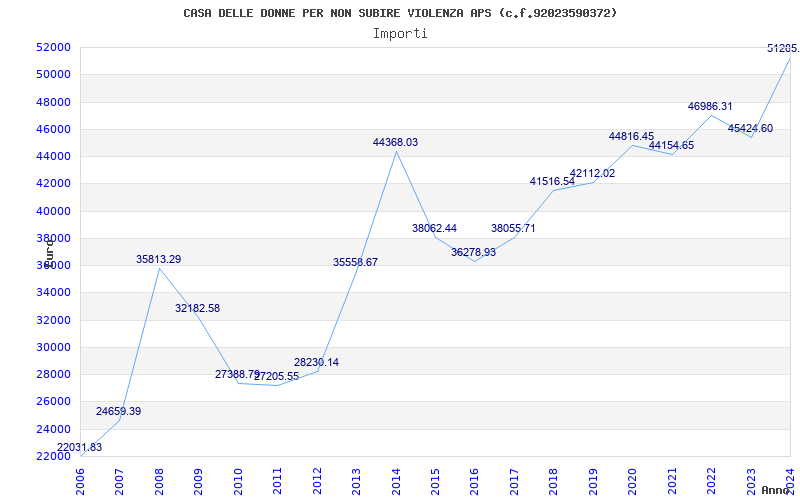Click the x-axis year label 2008
The height and width of the screenshot is (500, 800).
[x=159, y=482]
